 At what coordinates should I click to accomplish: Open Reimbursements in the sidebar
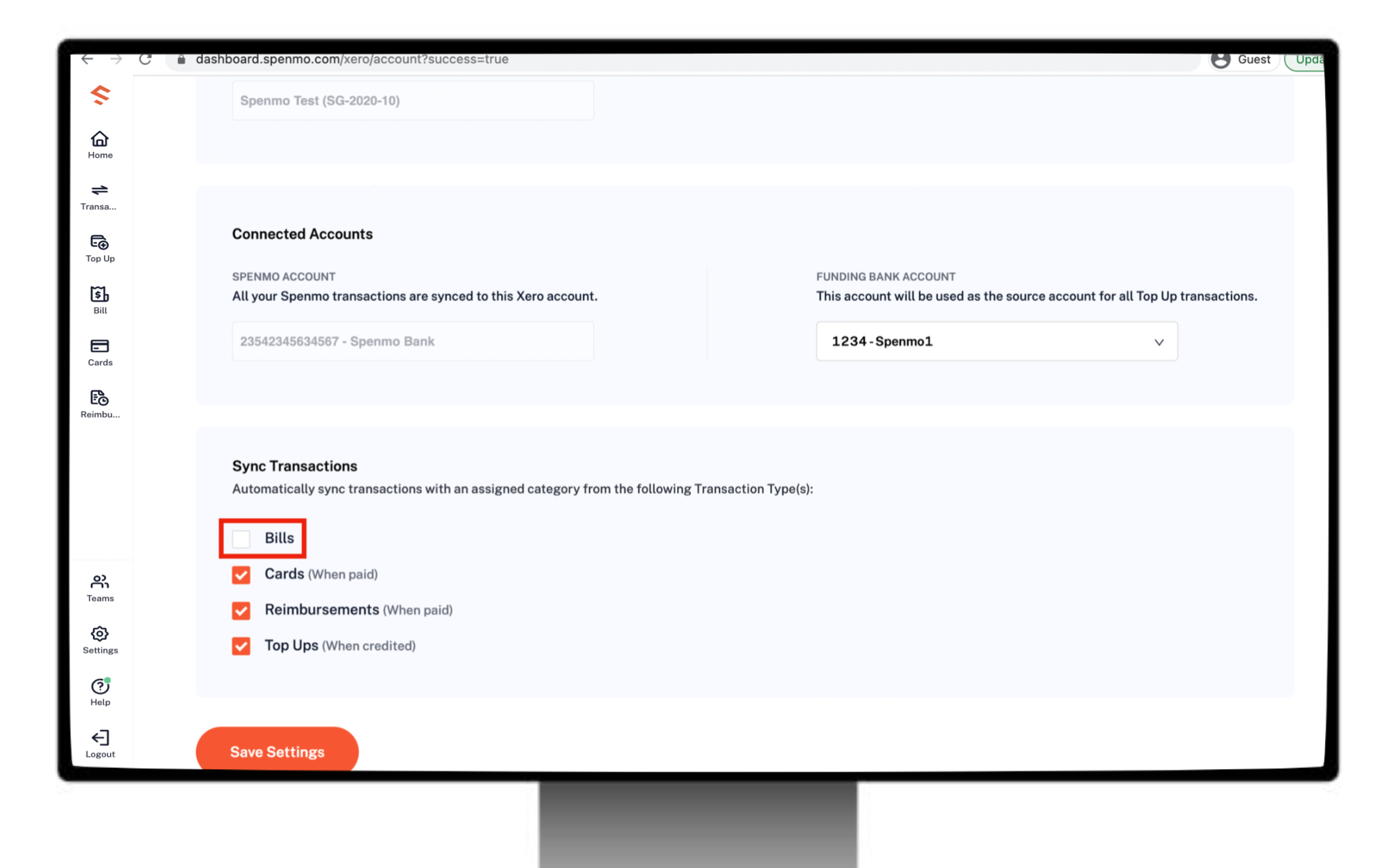tap(100, 404)
